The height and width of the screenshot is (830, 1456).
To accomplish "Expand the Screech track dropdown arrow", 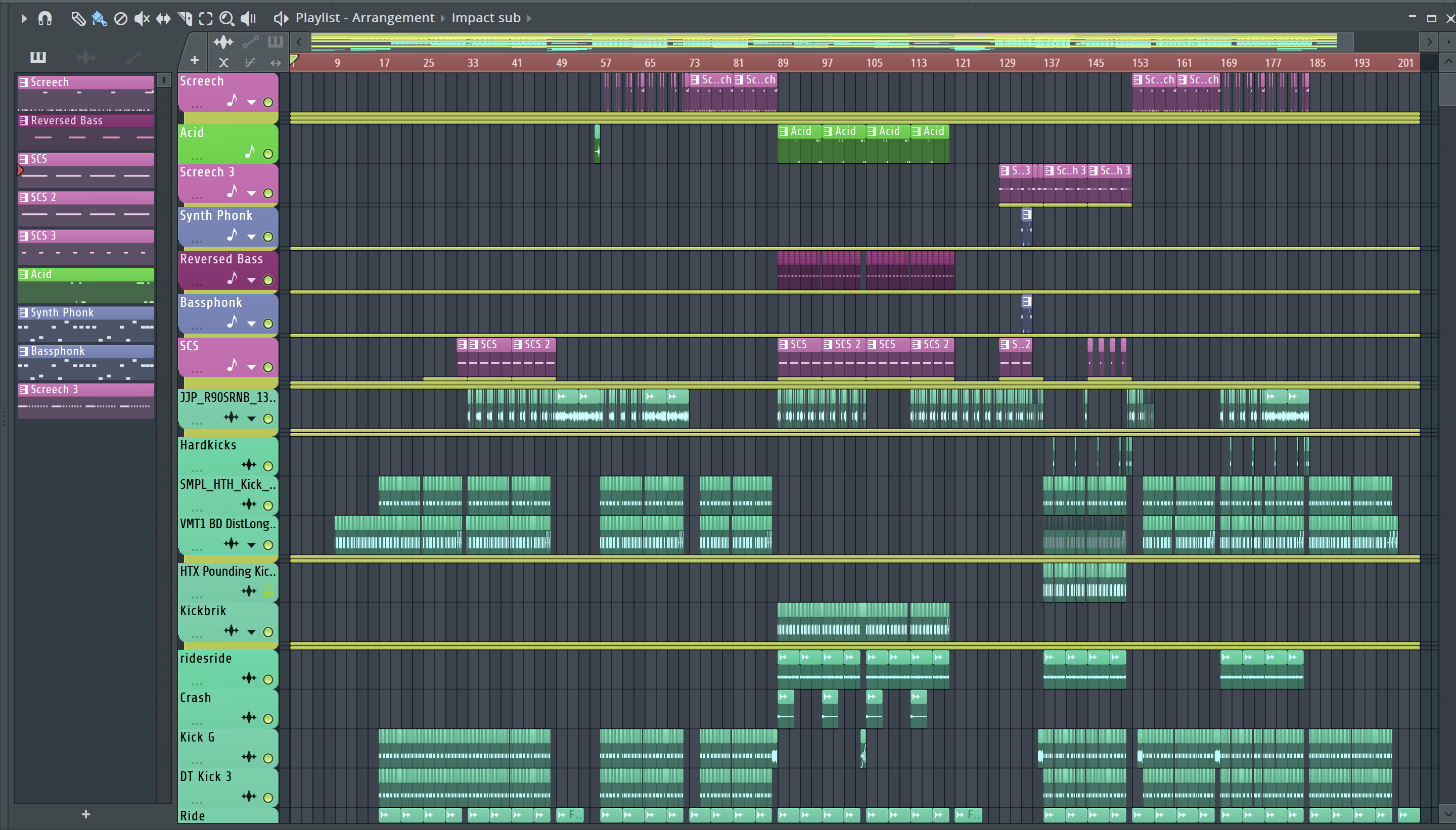I will point(251,103).
